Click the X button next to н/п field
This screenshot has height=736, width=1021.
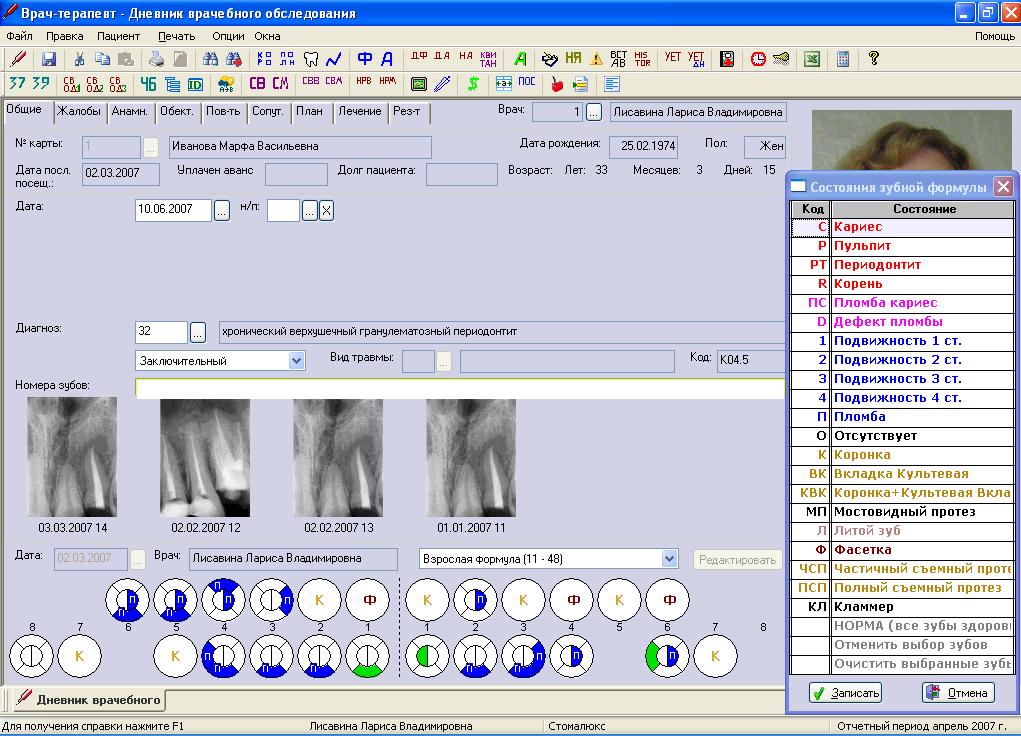(x=326, y=210)
